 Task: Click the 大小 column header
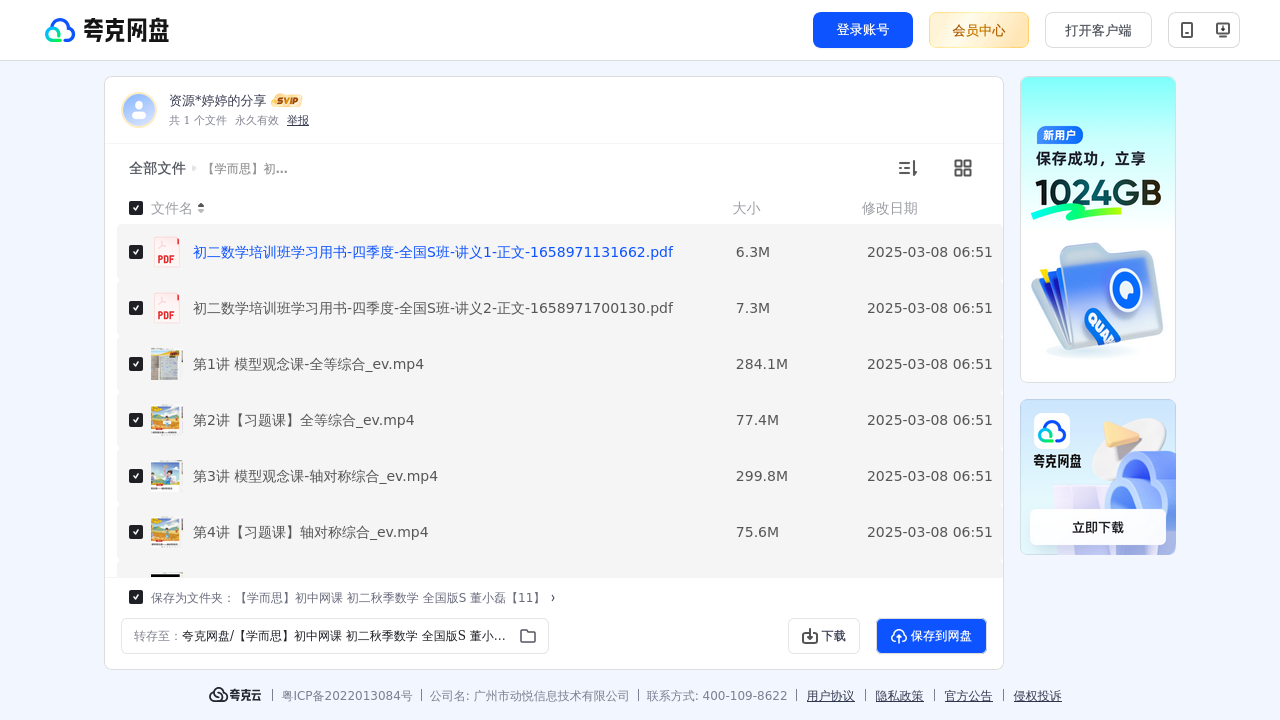click(x=746, y=208)
